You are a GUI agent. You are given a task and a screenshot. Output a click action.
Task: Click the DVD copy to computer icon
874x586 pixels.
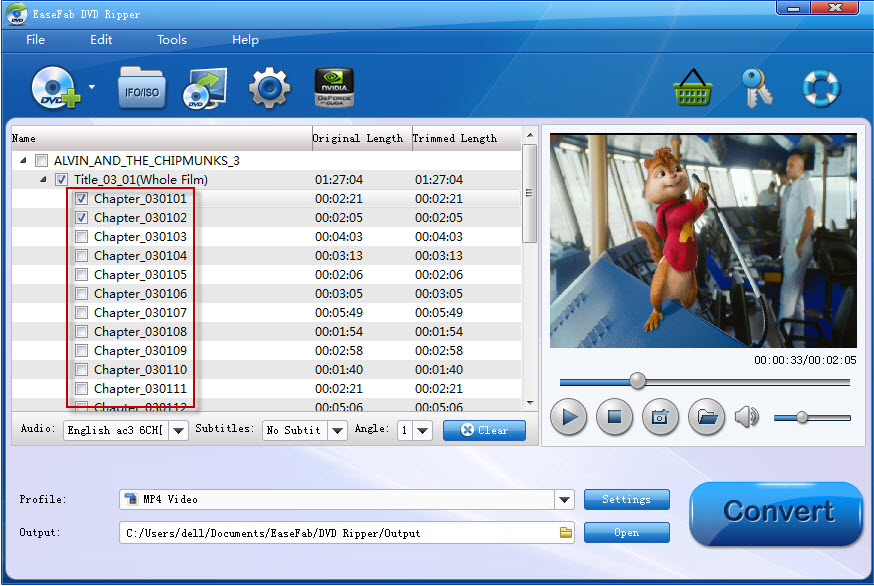click(x=205, y=88)
